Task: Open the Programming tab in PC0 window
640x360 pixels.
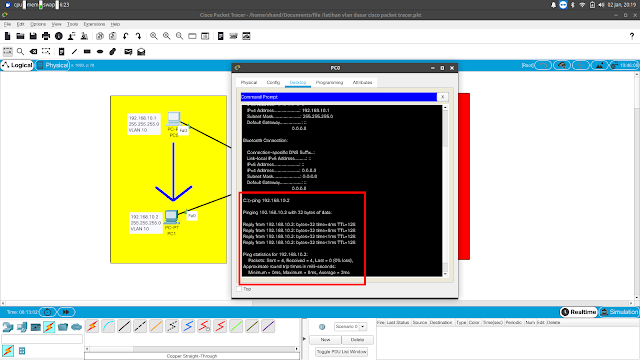Action: 329,82
